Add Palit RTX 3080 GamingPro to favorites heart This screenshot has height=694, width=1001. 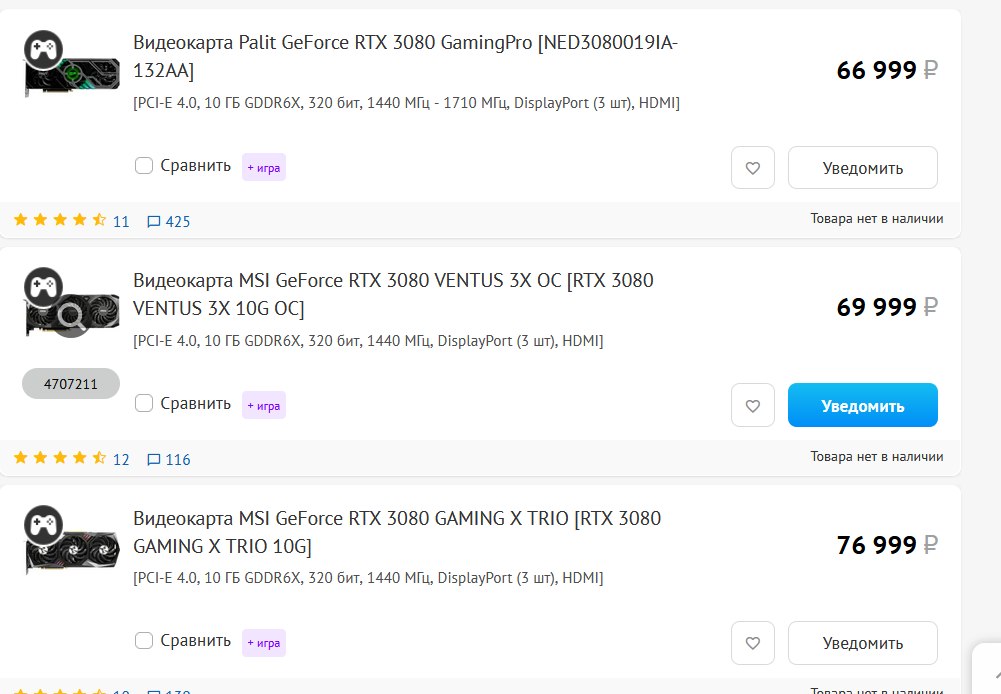753,168
